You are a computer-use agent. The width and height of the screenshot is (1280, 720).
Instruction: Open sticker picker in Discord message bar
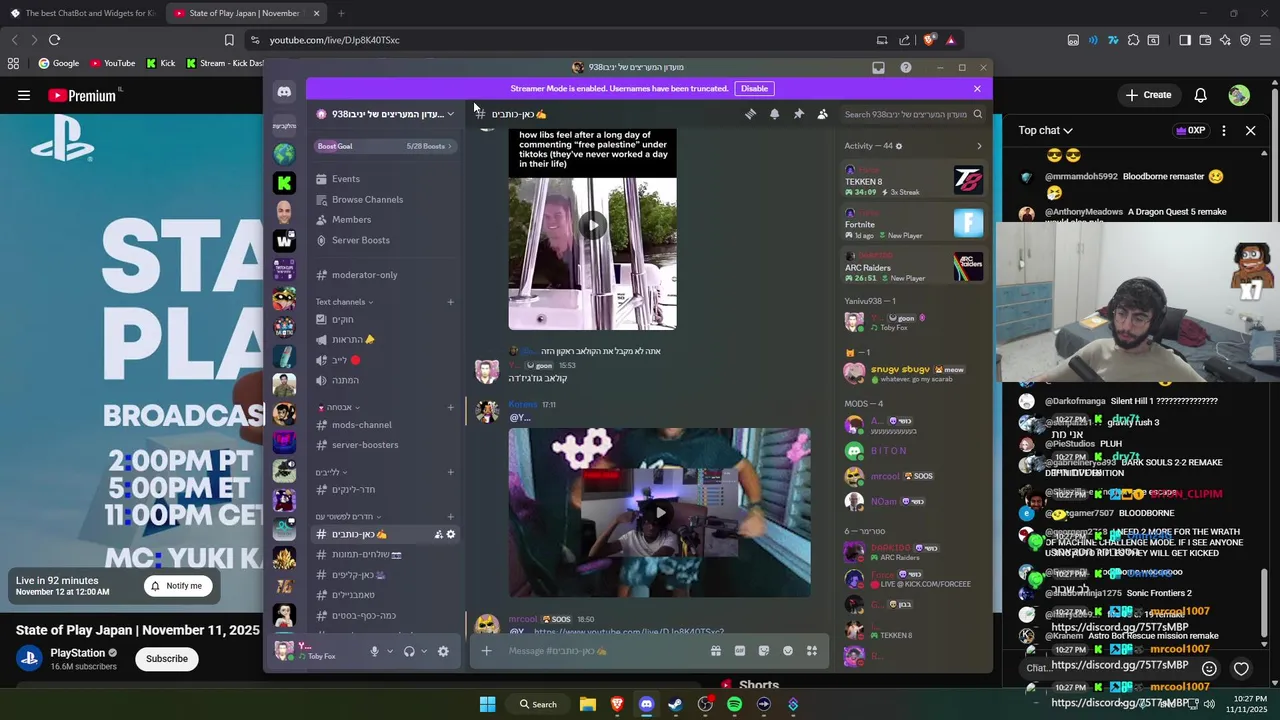coord(764,651)
